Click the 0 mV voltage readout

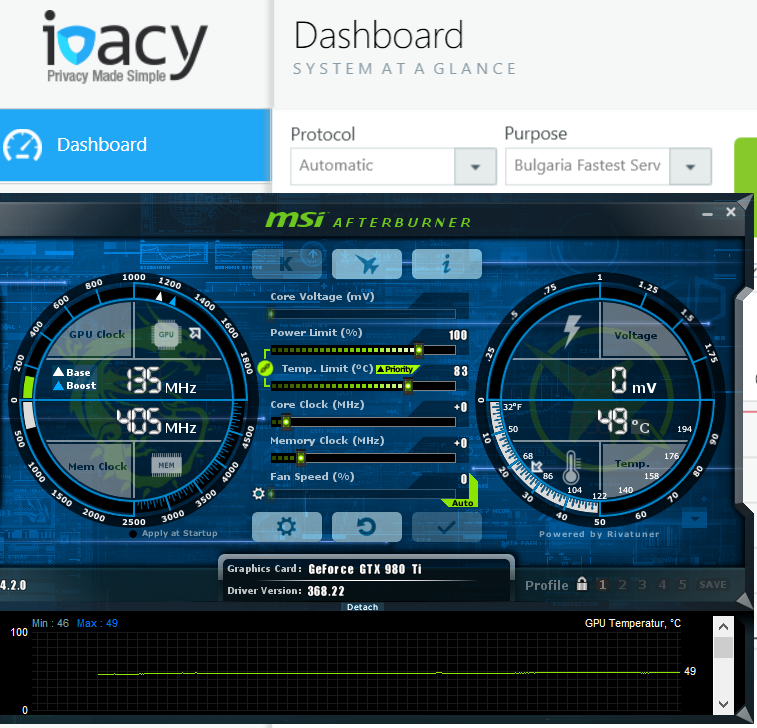[x=633, y=381]
